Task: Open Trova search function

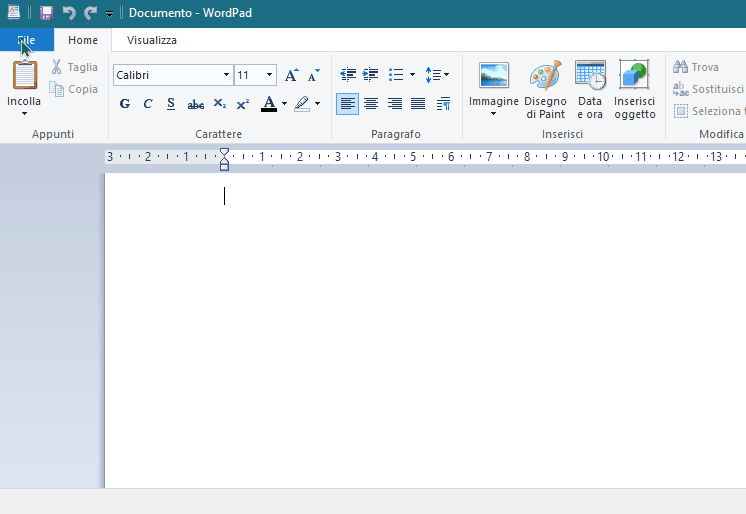Action: tap(696, 67)
